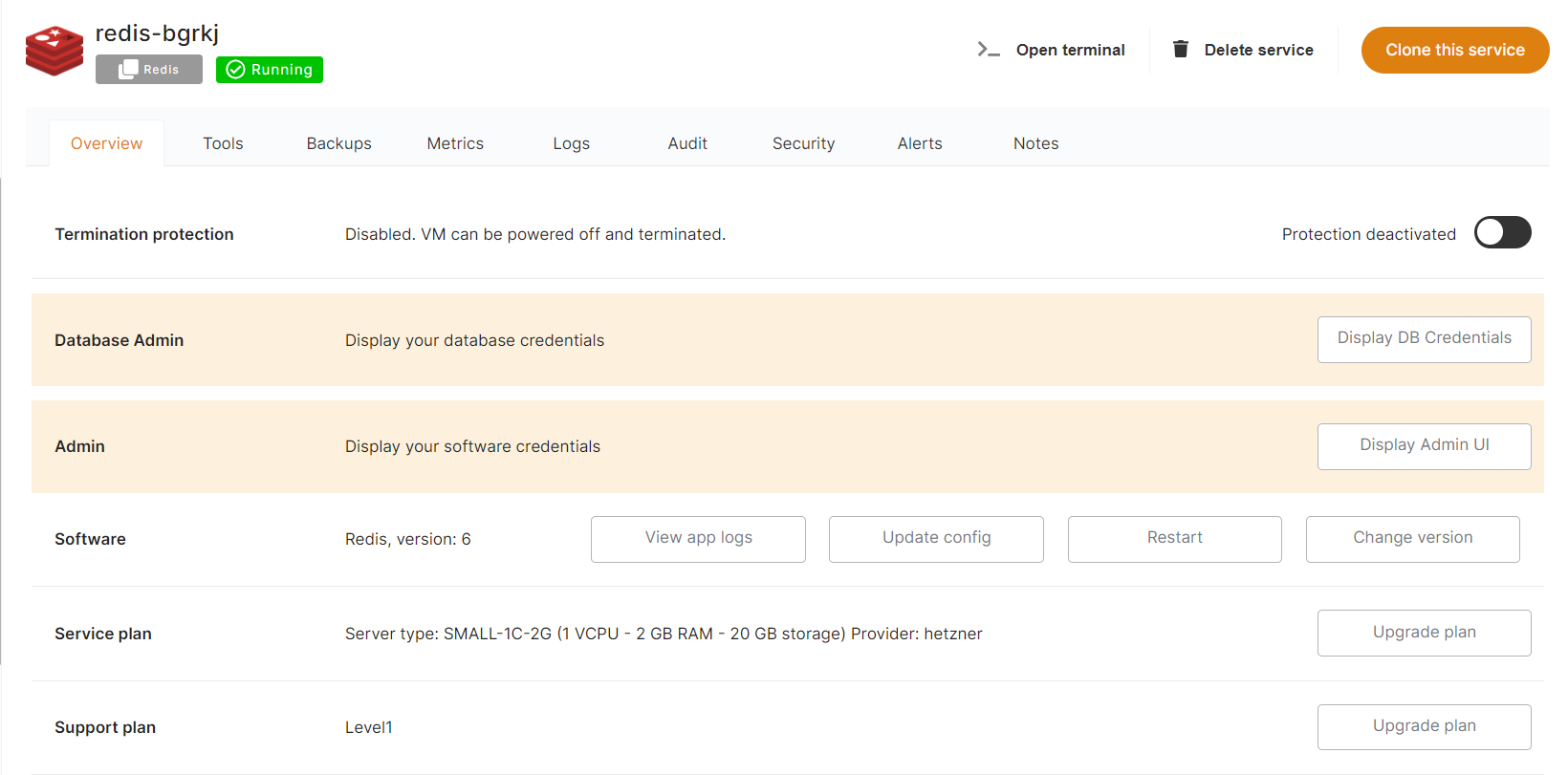This screenshot has width=1568, height=775.
Task: Click the Database Admin heading
Action: (x=119, y=340)
